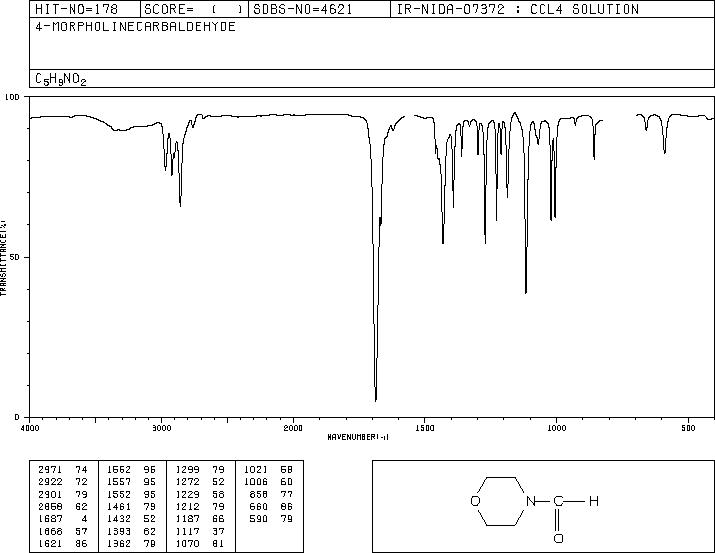Image resolution: width=715 pixels, height=553 pixels.
Task: Click the peak table value 1006
Action: click(256, 482)
